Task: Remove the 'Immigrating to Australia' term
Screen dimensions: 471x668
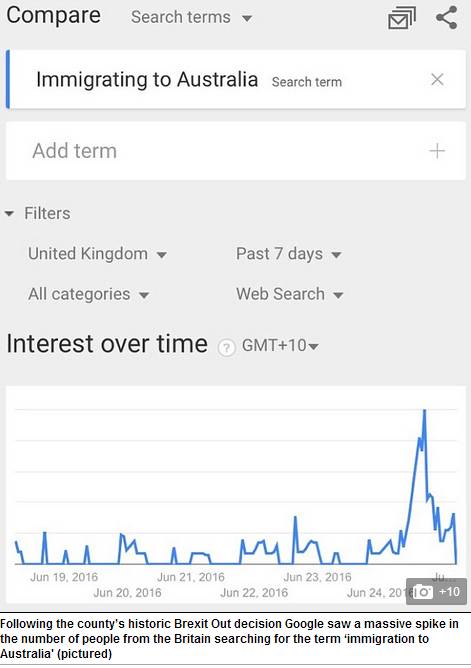Action: [437, 79]
